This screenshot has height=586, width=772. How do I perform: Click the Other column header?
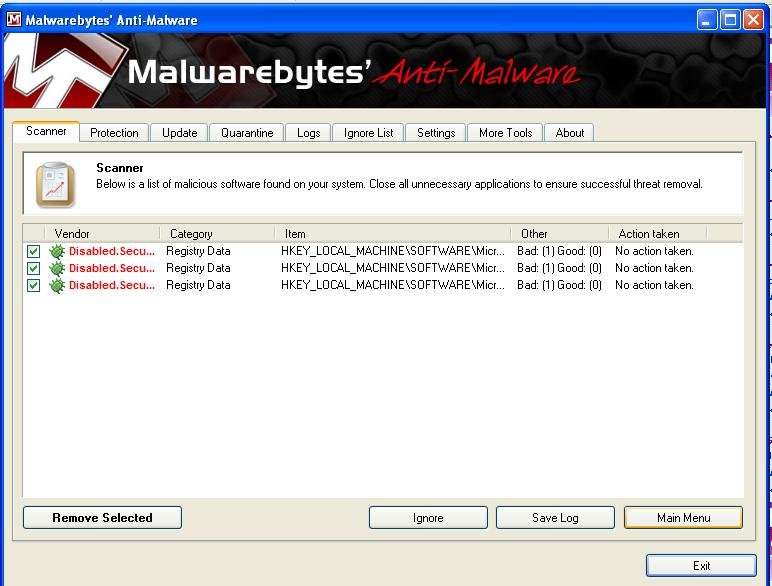pyautogui.click(x=559, y=233)
